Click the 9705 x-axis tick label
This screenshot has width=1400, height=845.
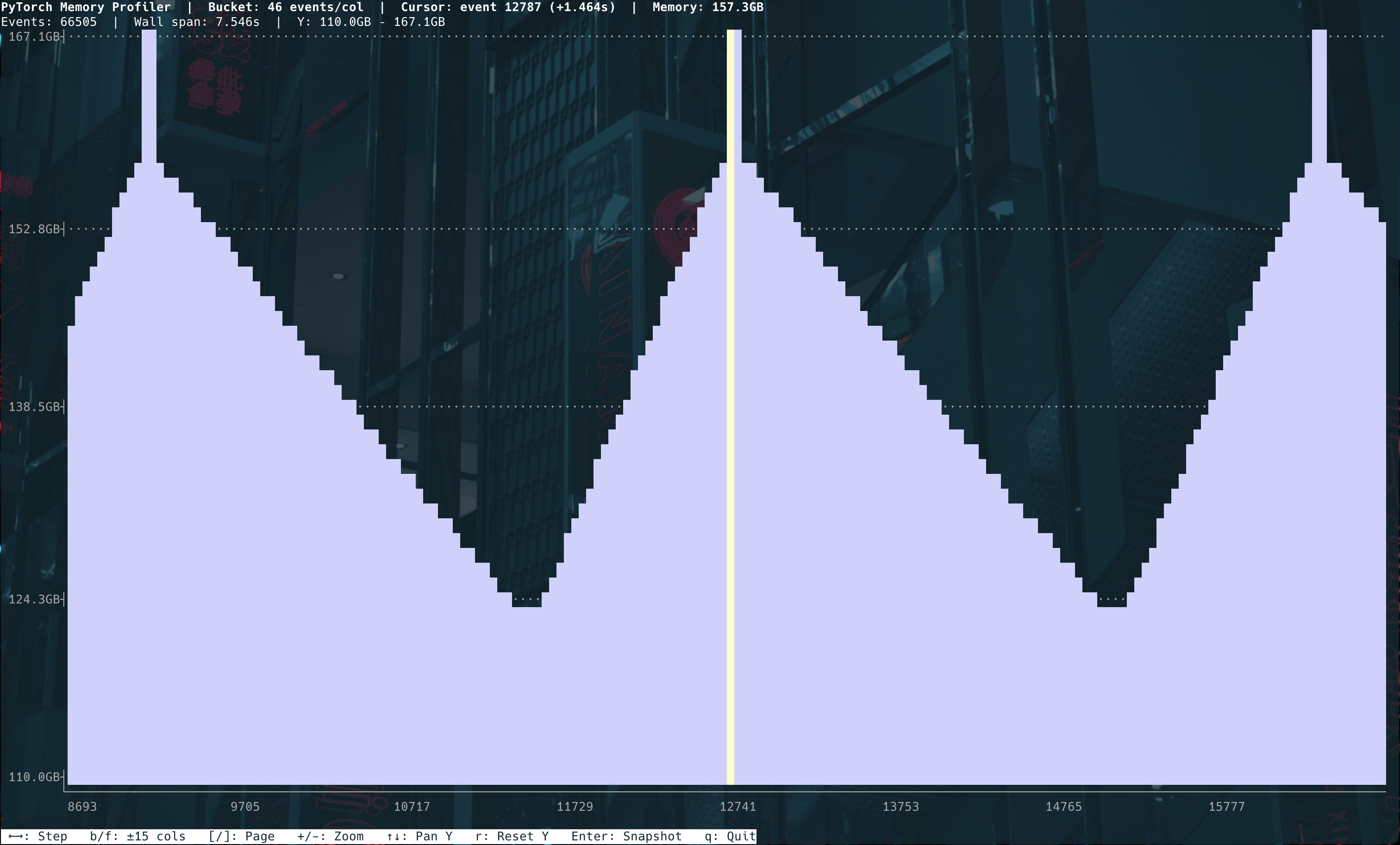pyautogui.click(x=245, y=807)
